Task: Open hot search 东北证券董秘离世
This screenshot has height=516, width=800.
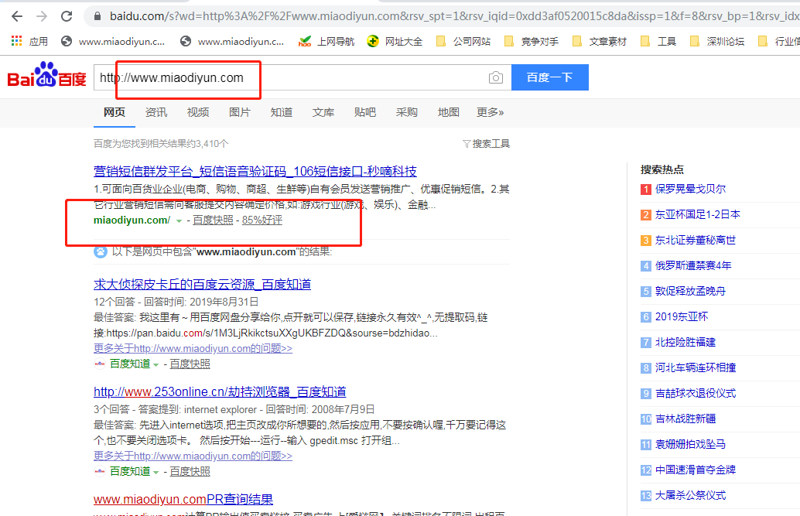Action: 695,240
